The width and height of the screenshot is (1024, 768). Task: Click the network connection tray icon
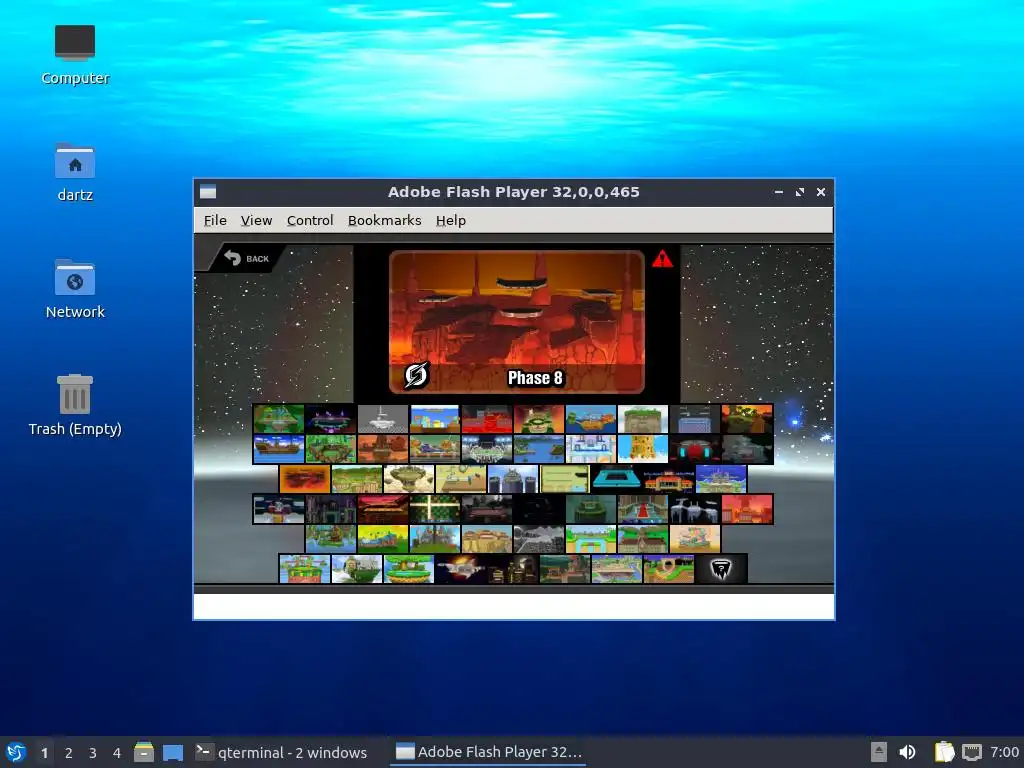coord(972,752)
